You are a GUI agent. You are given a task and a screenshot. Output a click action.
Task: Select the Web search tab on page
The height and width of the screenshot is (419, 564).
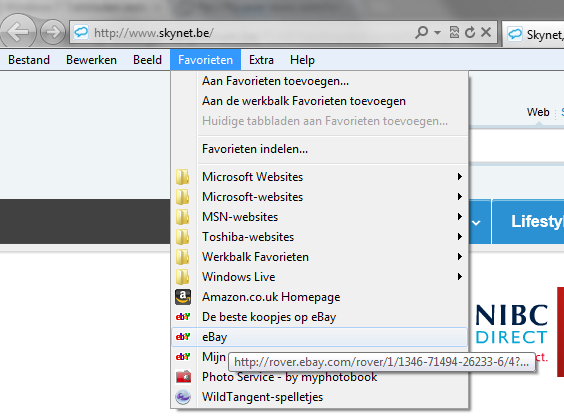click(538, 112)
